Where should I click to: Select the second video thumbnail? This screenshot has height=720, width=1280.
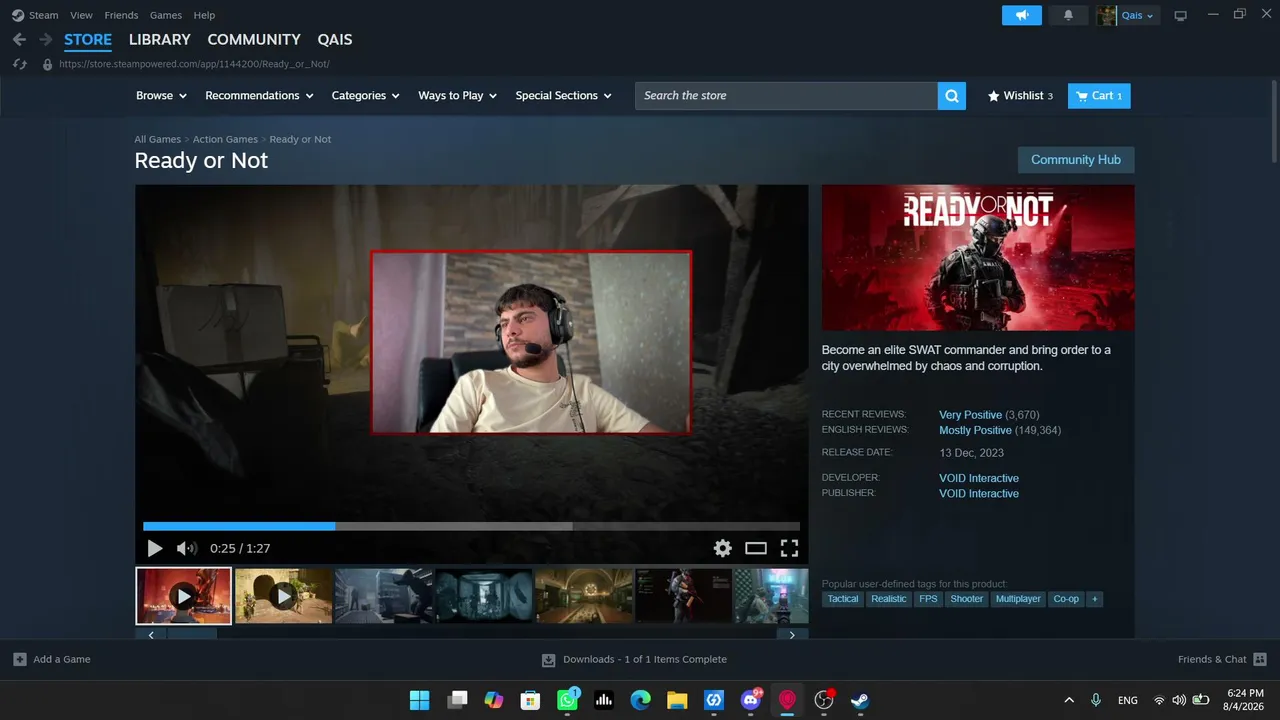[283, 596]
